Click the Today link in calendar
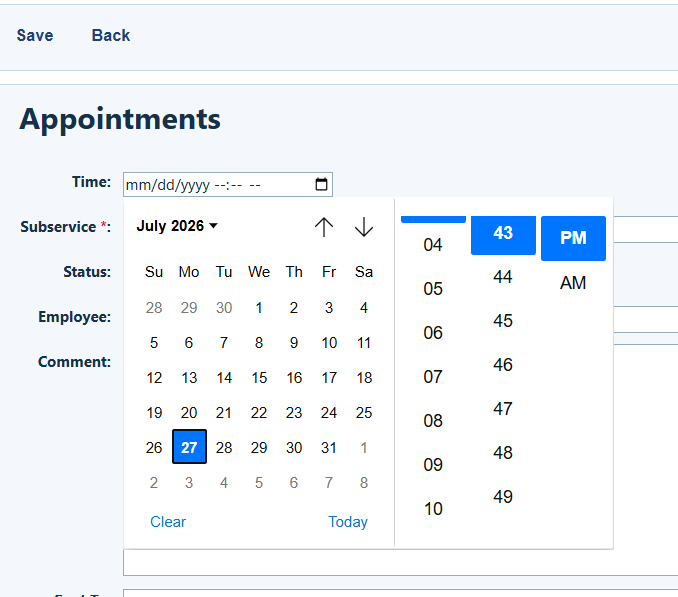The image size is (678, 597). click(x=348, y=522)
